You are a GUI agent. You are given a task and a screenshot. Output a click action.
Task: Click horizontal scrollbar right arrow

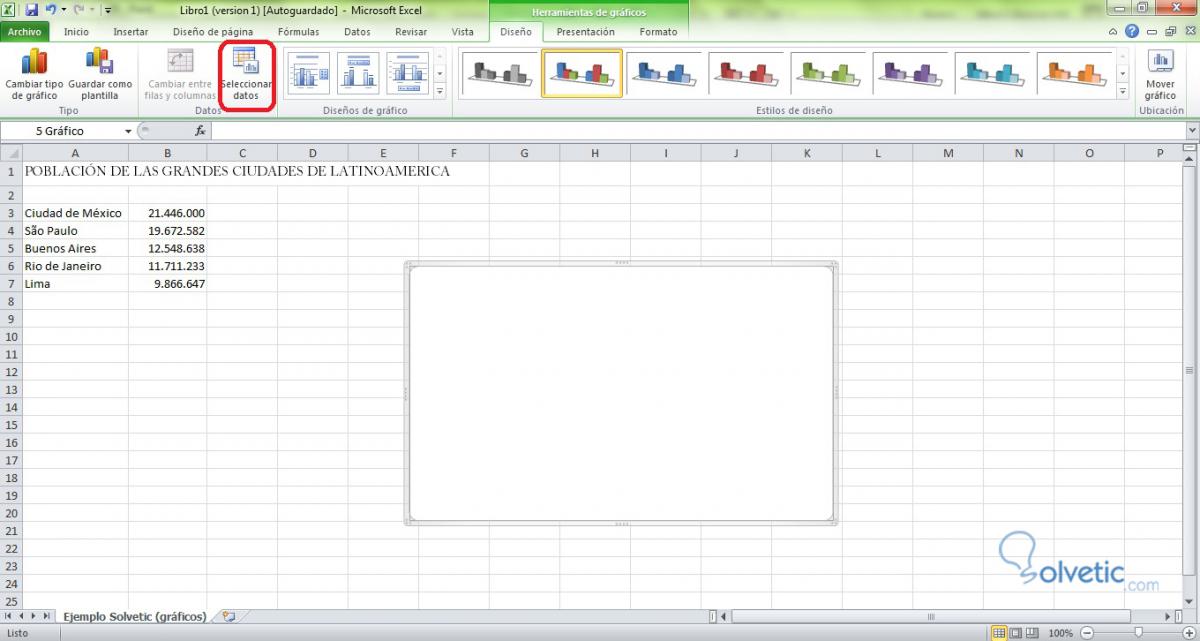(x=1169, y=617)
